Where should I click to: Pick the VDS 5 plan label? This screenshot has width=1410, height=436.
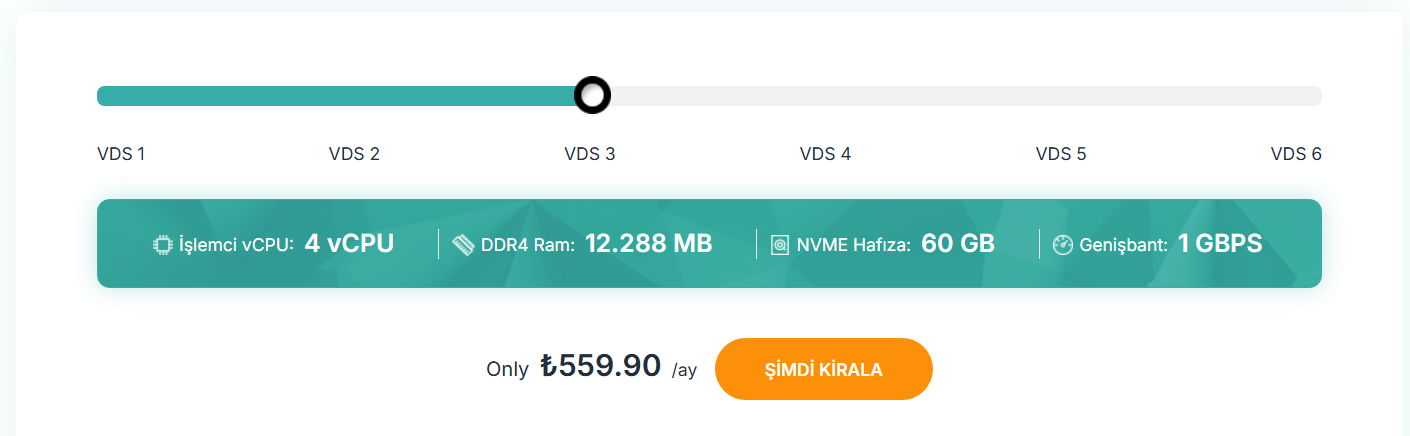(x=1061, y=154)
